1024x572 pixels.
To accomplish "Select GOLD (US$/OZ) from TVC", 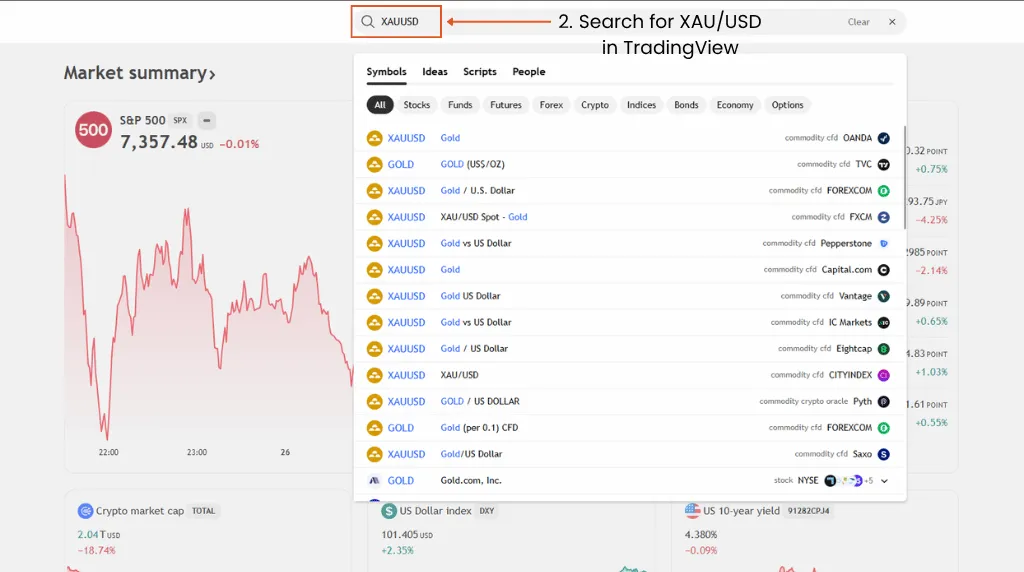I will pos(629,165).
